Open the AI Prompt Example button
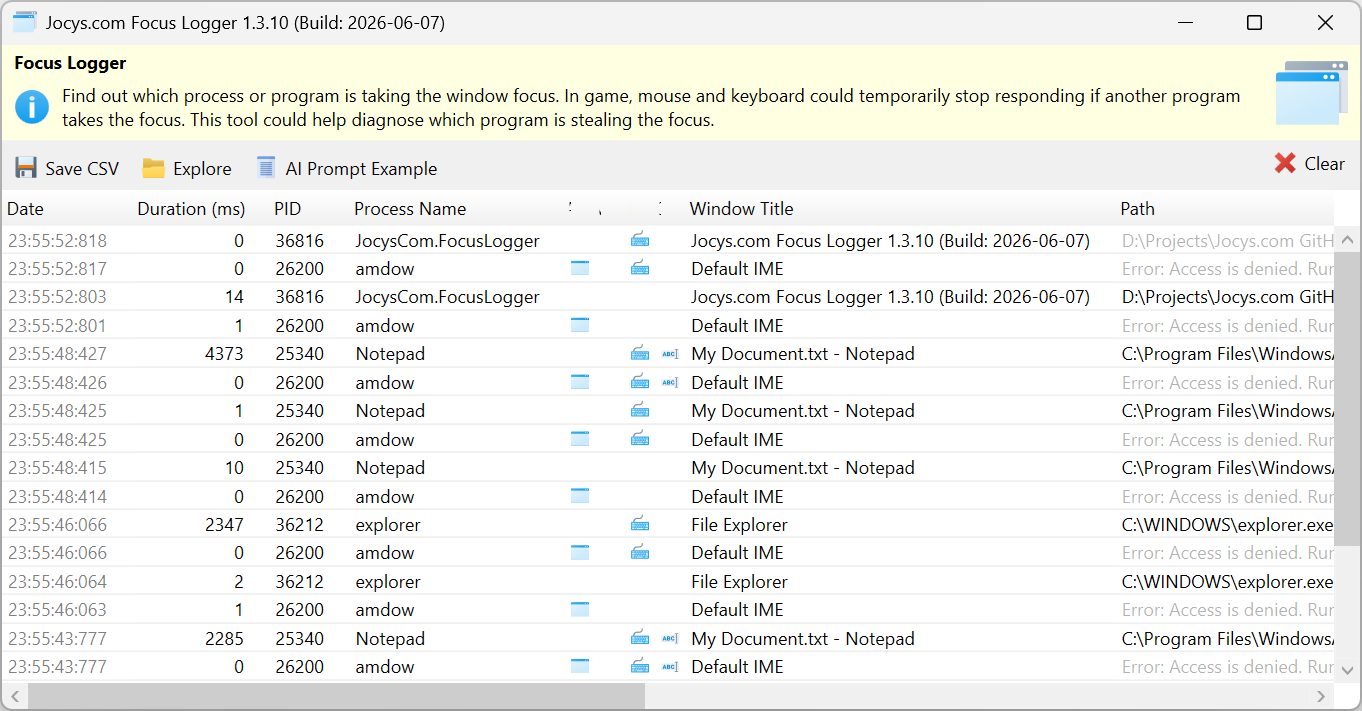This screenshot has width=1362, height=711. click(x=347, y=168)
